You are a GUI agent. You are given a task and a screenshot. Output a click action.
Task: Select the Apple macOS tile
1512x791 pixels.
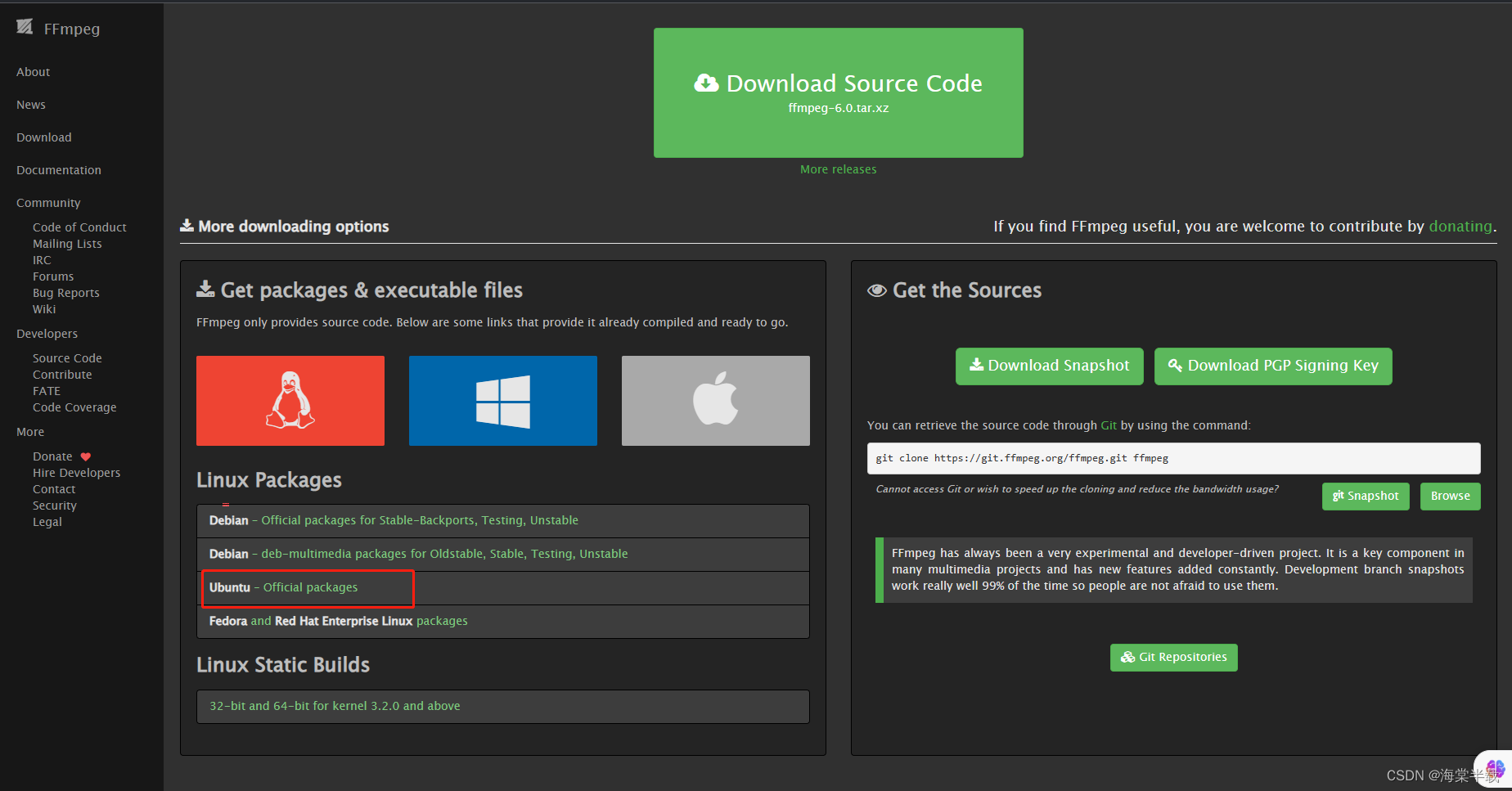click(x=716, y=401)
